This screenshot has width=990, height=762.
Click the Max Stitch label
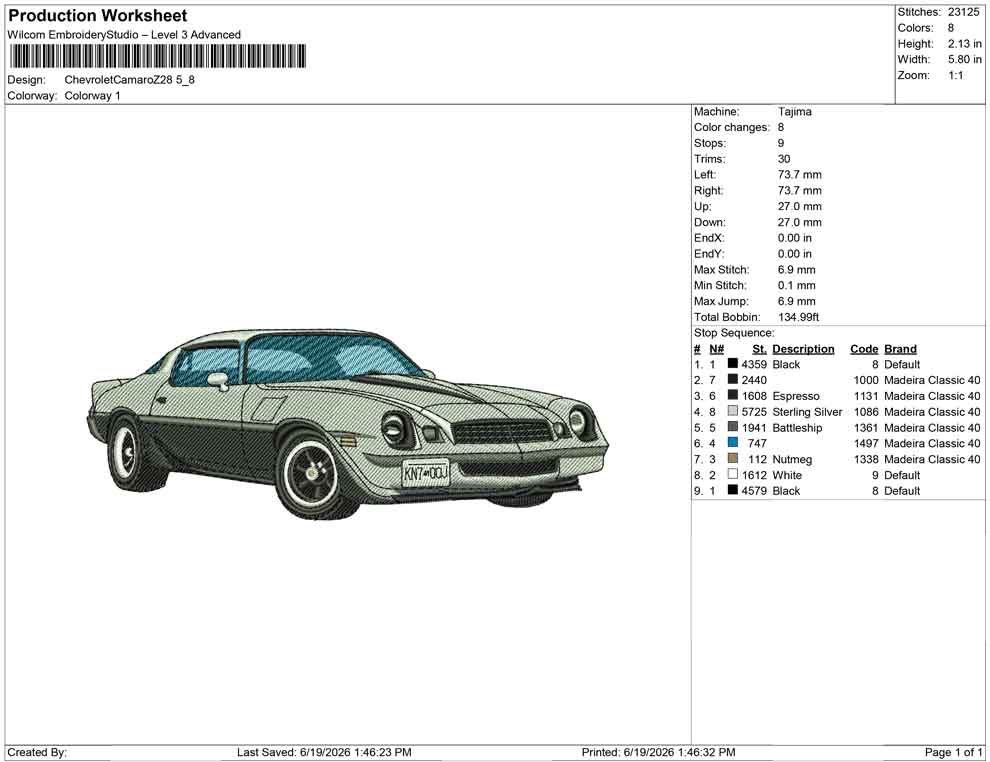point(722,269)
